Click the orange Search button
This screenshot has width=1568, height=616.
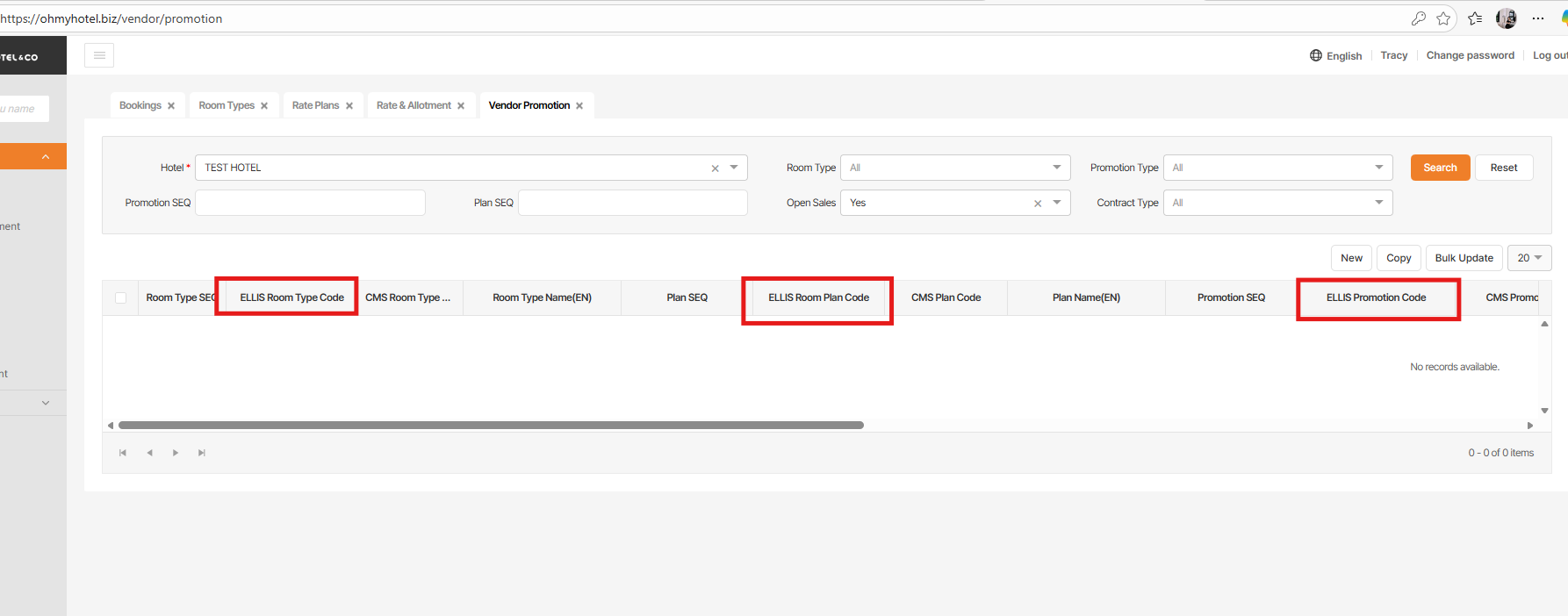coord(1440,168)
